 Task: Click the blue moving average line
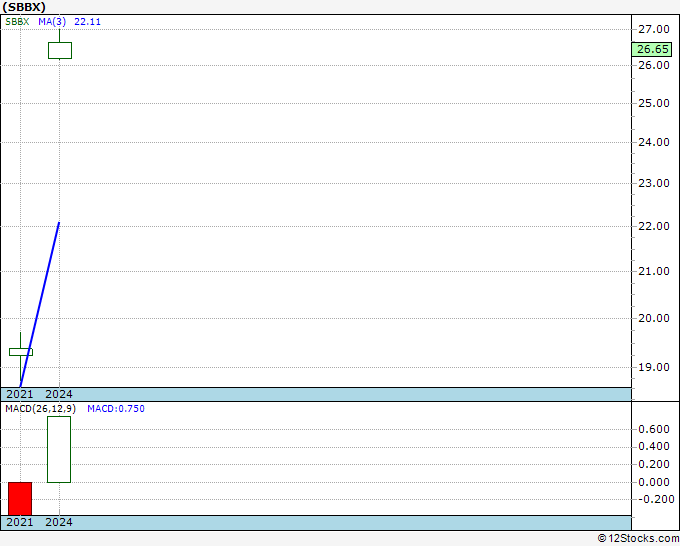(39, 304)
